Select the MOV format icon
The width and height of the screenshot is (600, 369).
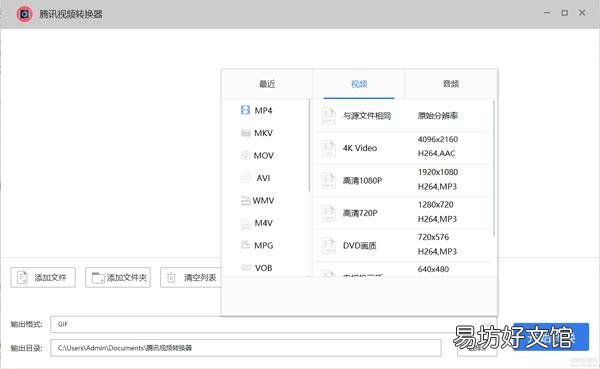pyautogui.click(x=245, y=155)
